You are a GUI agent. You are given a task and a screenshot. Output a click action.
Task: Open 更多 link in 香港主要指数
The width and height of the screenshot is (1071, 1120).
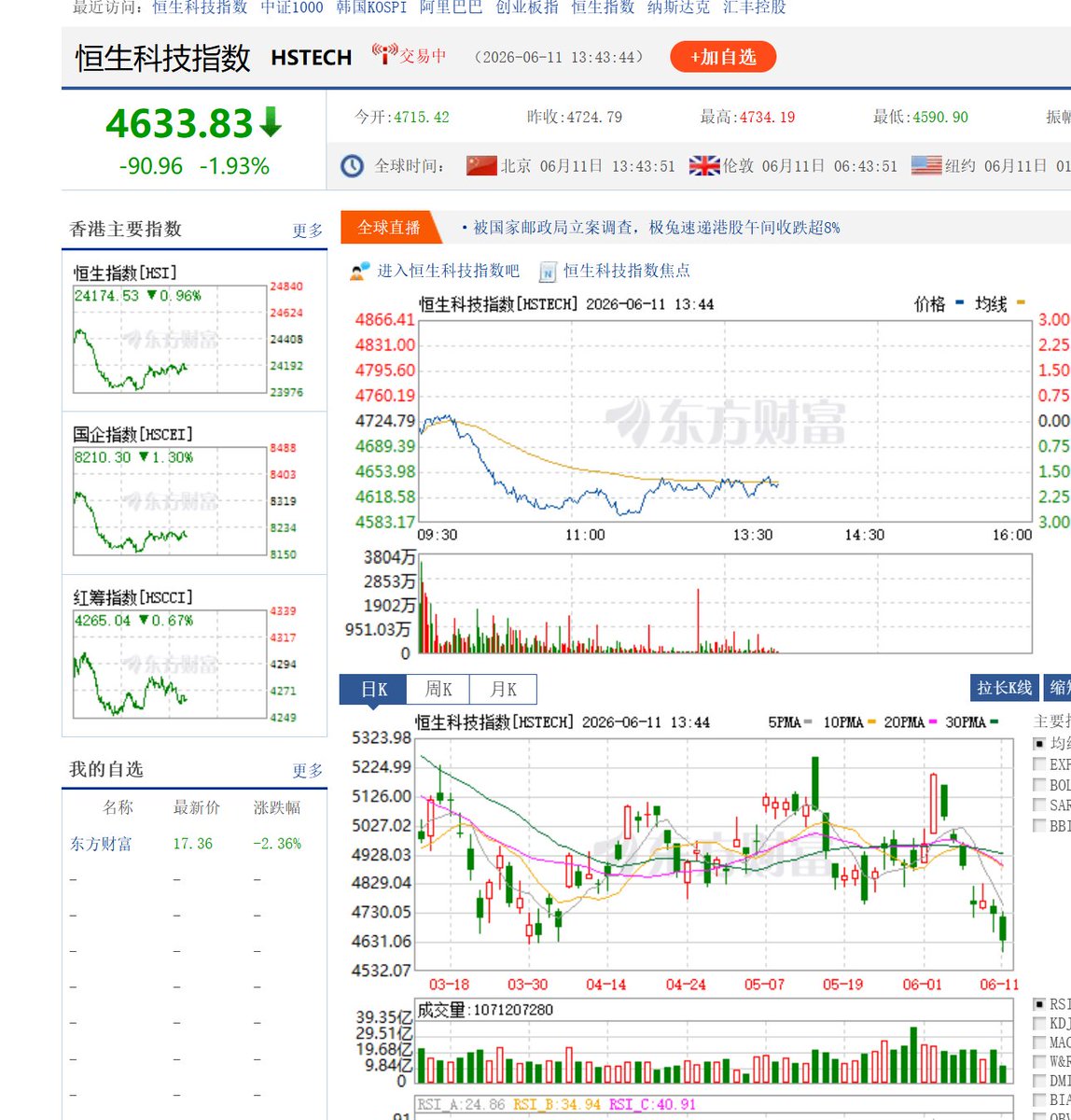click(x=308, y=231)
